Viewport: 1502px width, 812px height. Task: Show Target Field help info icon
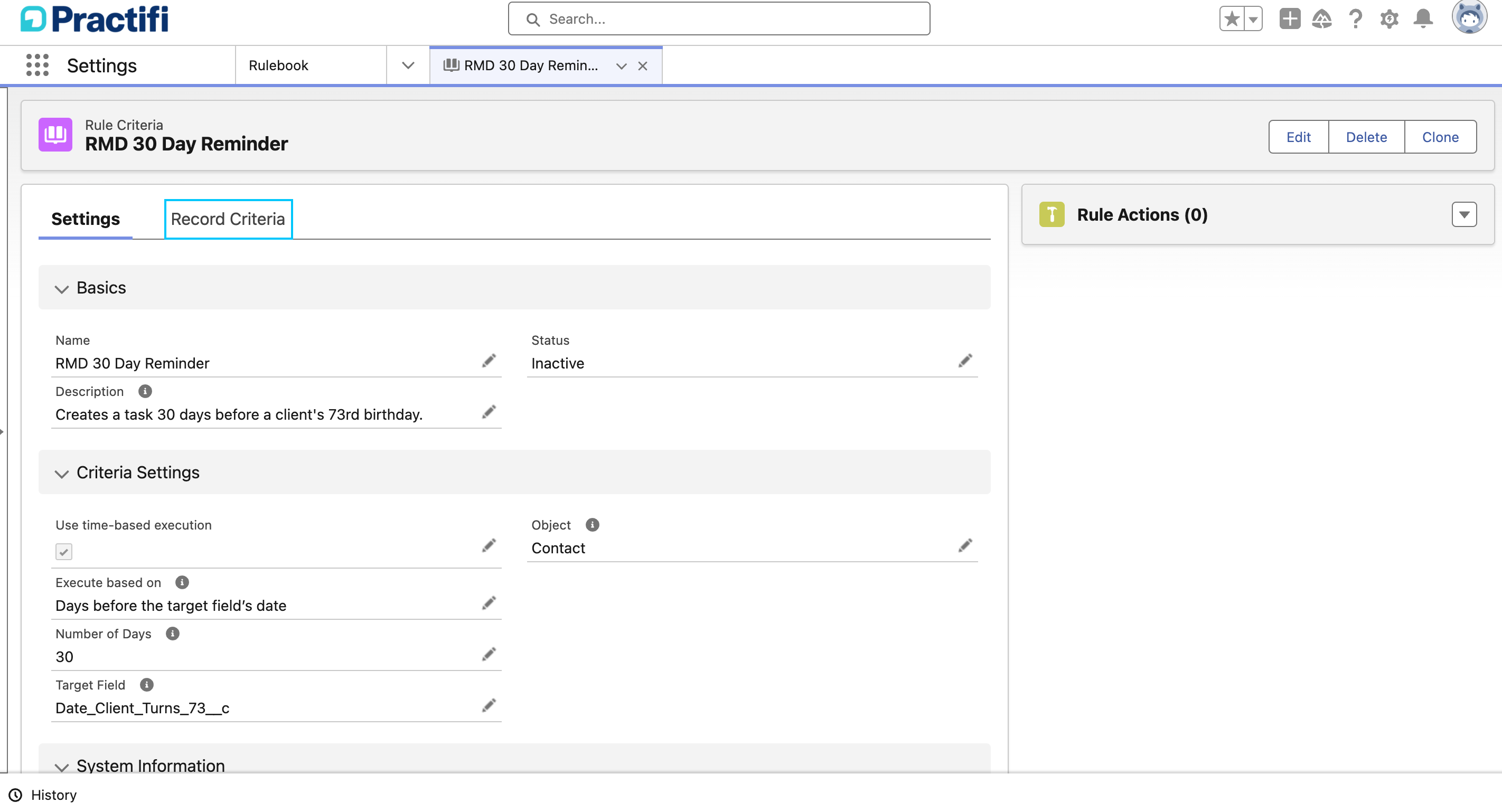147,685
